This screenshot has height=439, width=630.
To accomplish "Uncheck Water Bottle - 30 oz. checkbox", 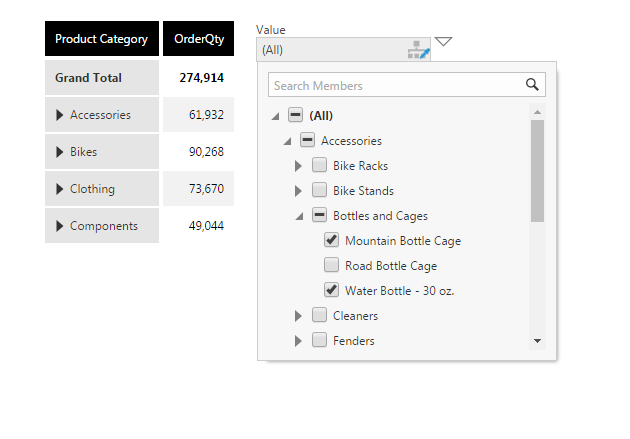I will pos(332,290).
